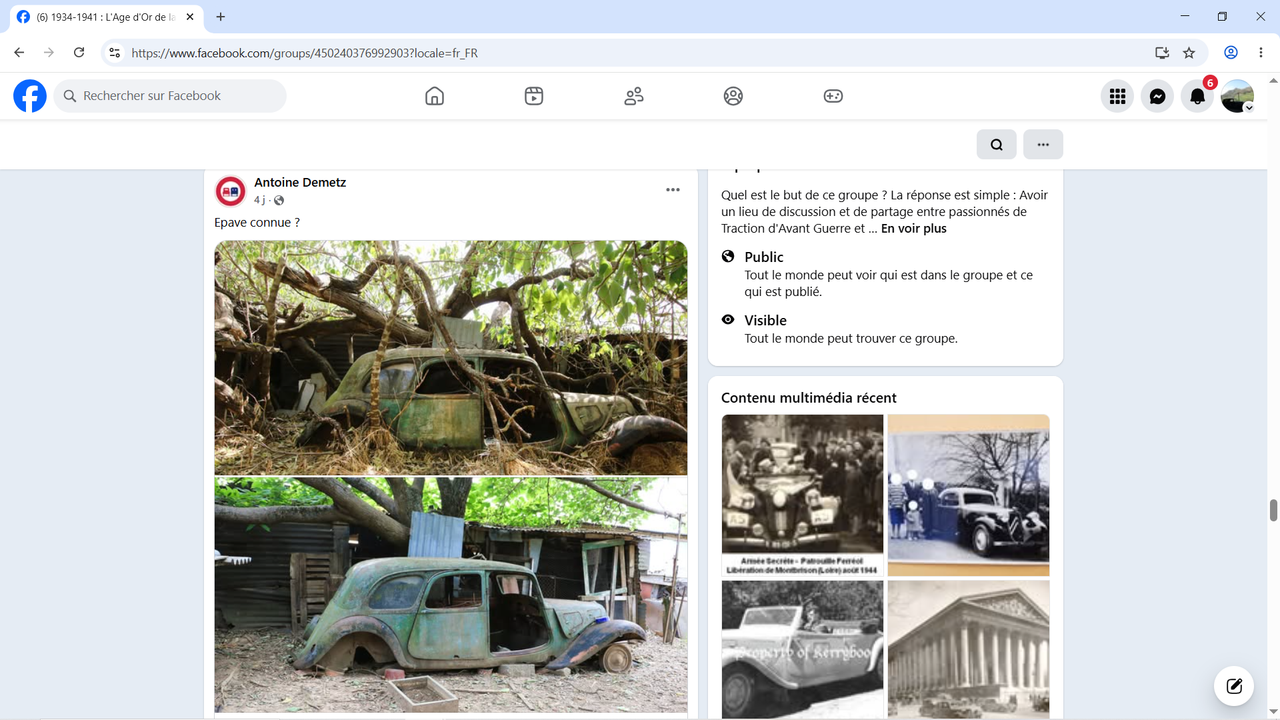
Task: Open the convertible car media thumbnail
Action: (x=802, y=649)
